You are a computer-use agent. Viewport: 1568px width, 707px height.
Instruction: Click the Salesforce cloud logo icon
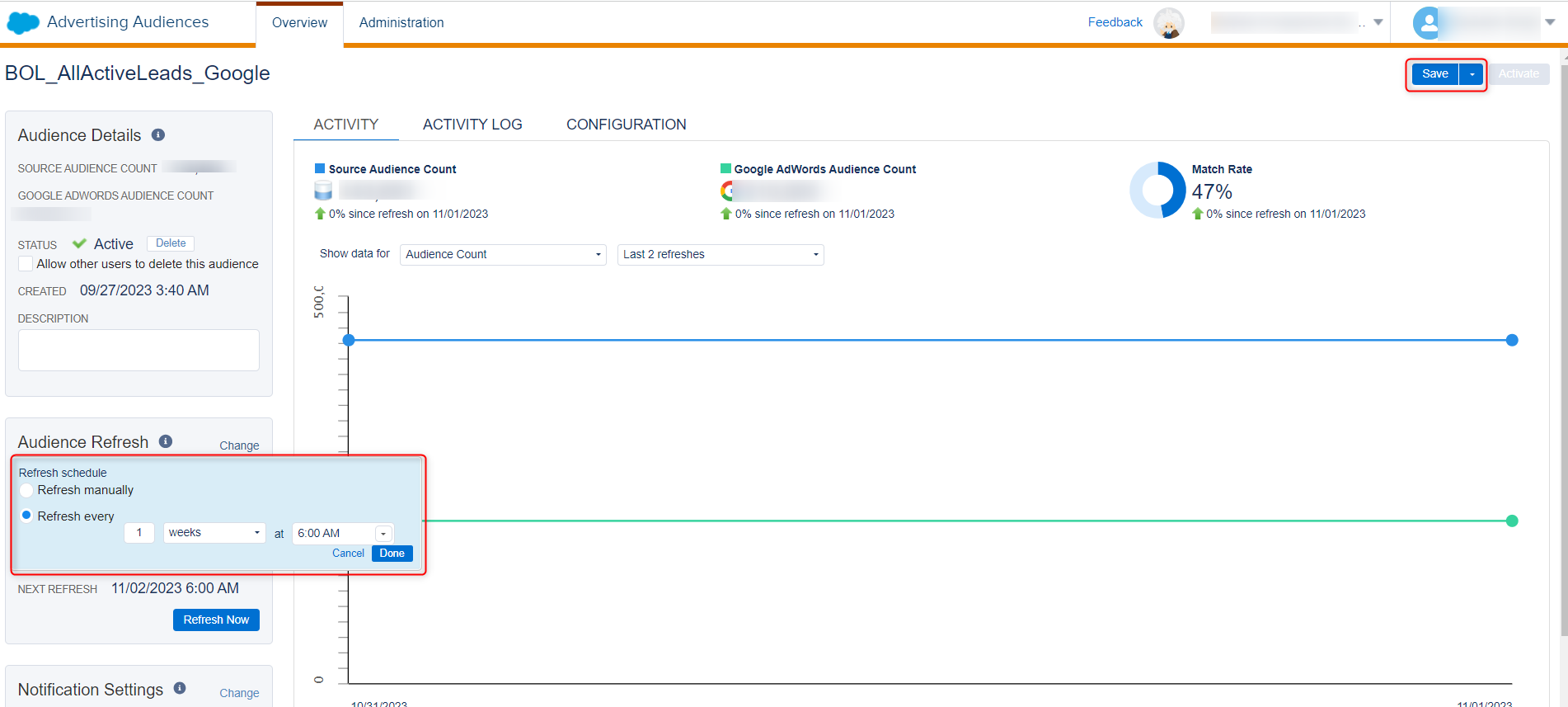coord(23,23)
